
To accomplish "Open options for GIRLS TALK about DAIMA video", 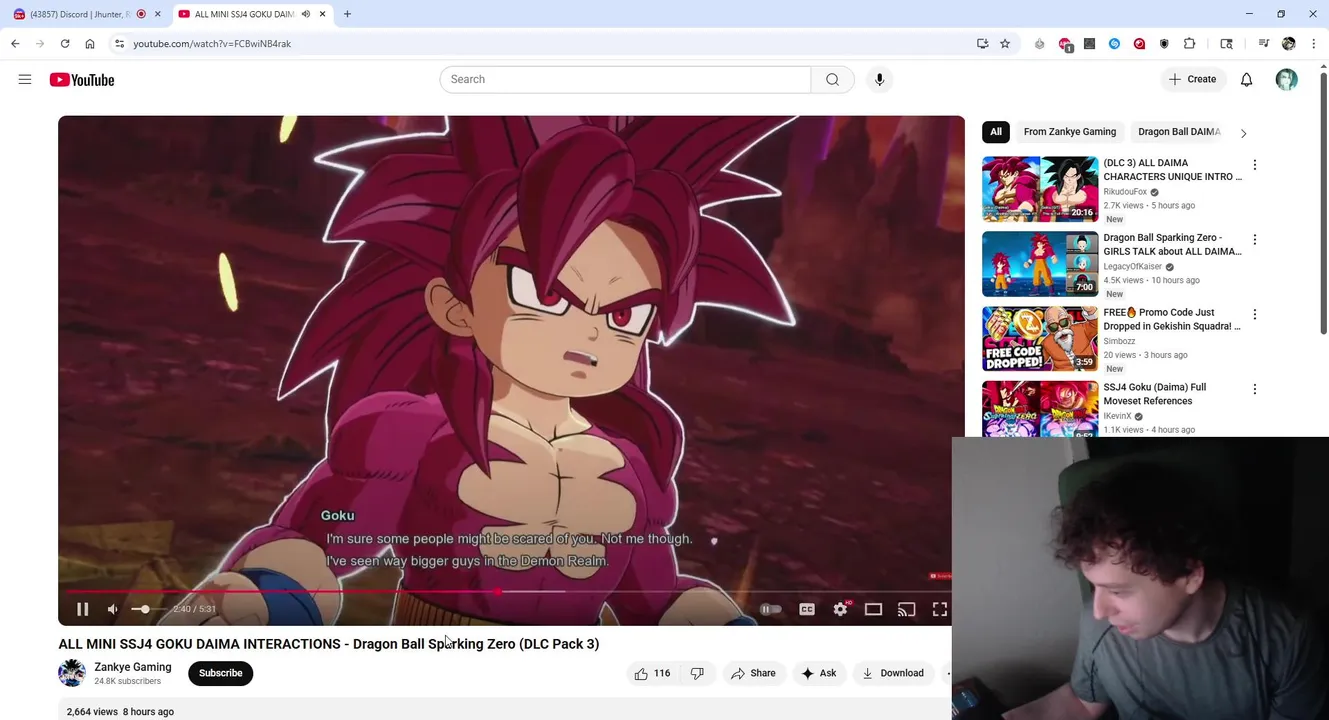I will point(1254,240).
